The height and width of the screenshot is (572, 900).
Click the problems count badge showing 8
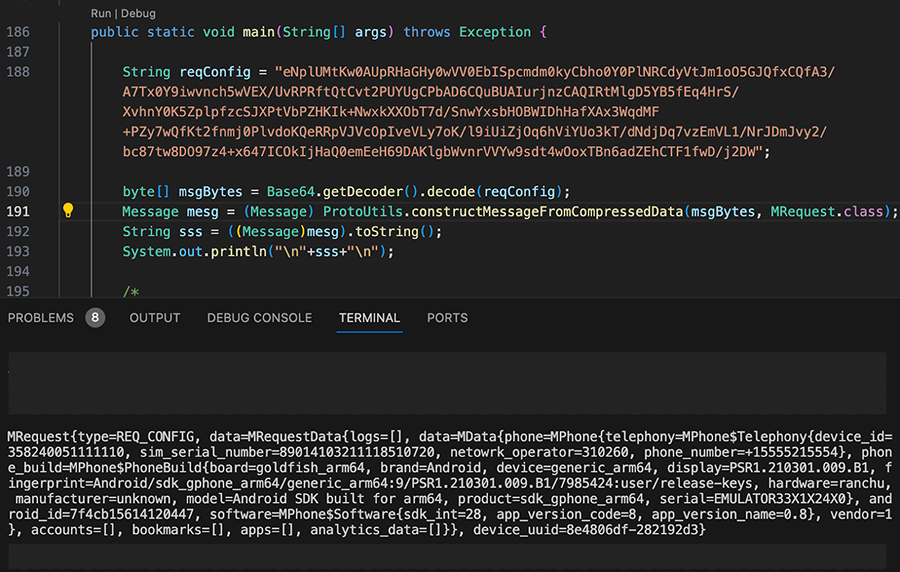(95, 318)
